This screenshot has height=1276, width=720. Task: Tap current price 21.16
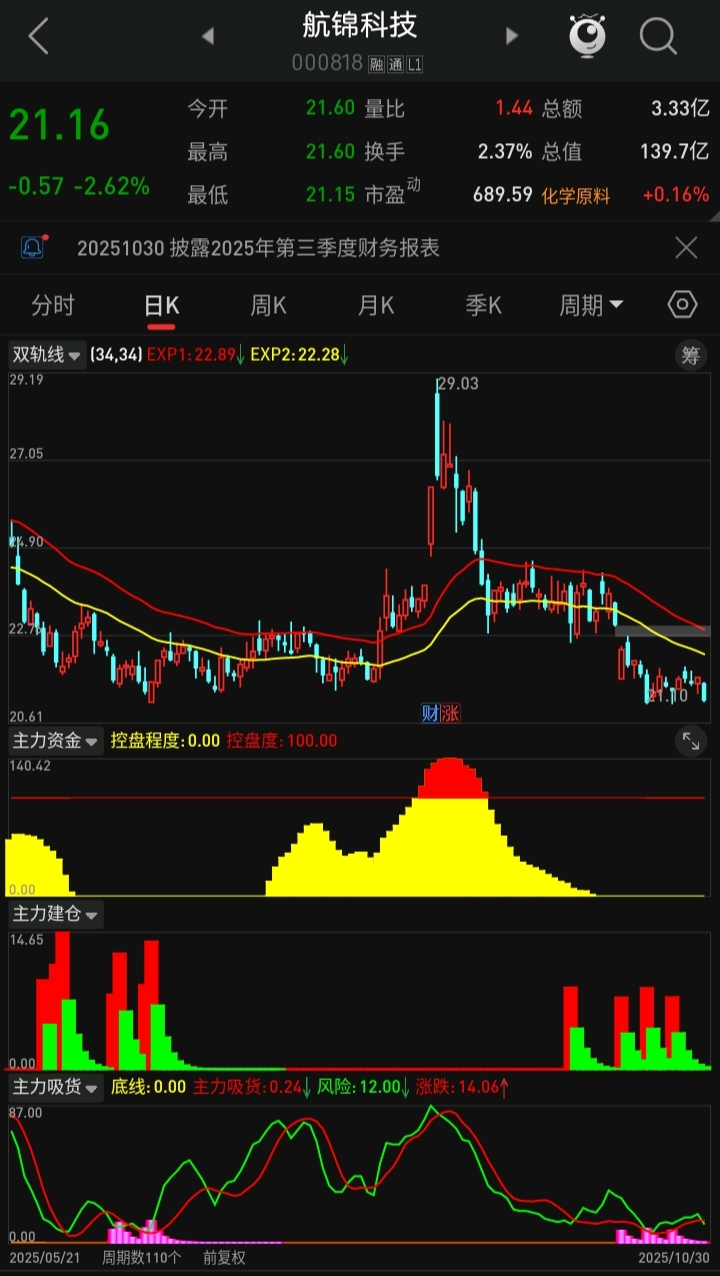pyautogui.click(x=59, y=126)
